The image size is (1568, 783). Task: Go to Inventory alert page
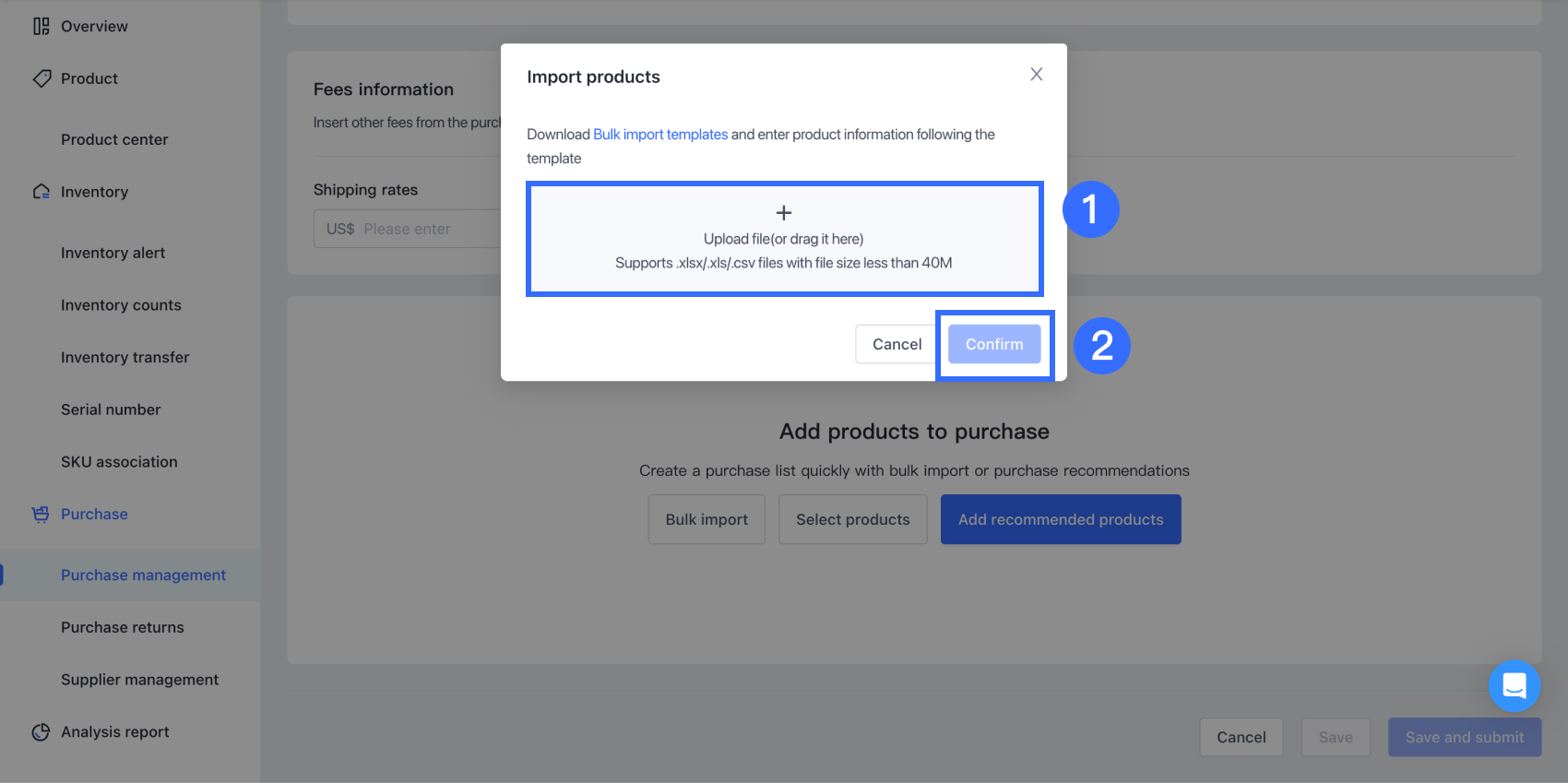[x=113, y=253]
